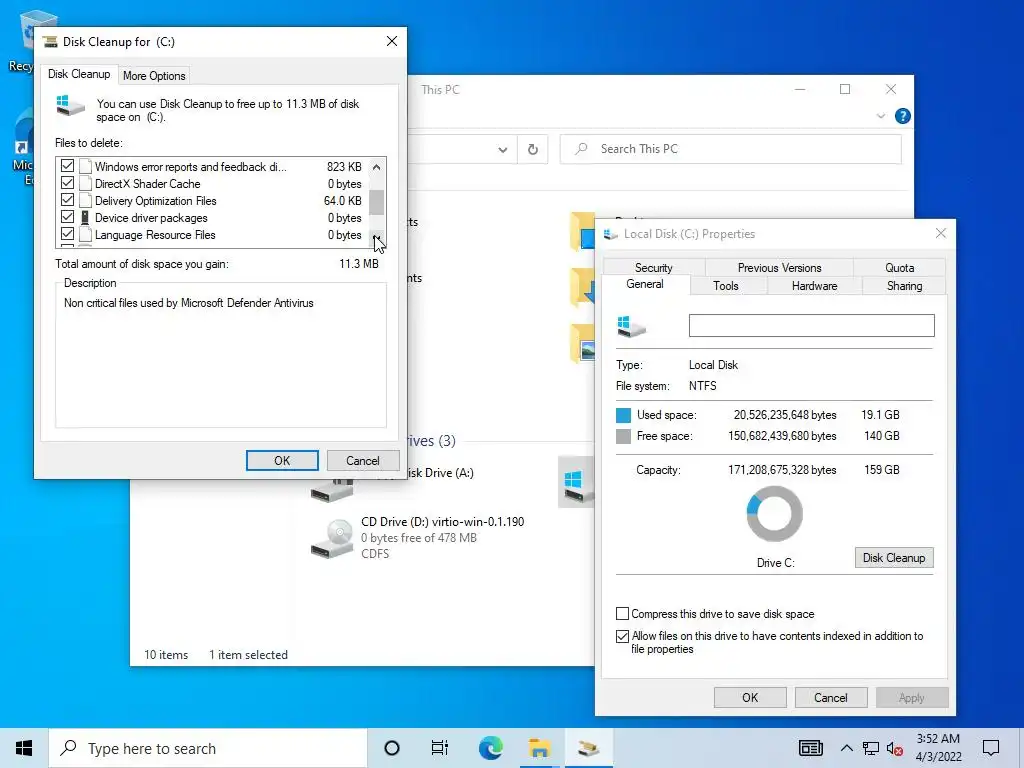Select the Disk Cleanup tab
The width and height of the screenshot is (1024, 768).
(x=79, y=74)
